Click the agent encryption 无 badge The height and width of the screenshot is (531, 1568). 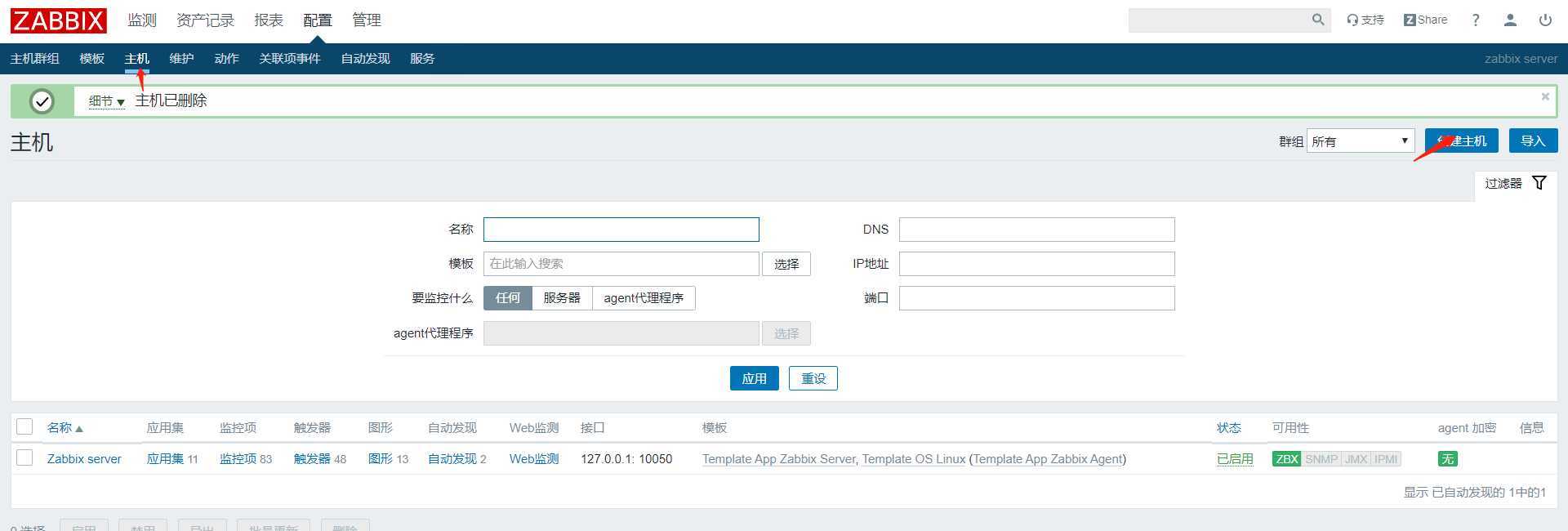[x=1447, y=459]
